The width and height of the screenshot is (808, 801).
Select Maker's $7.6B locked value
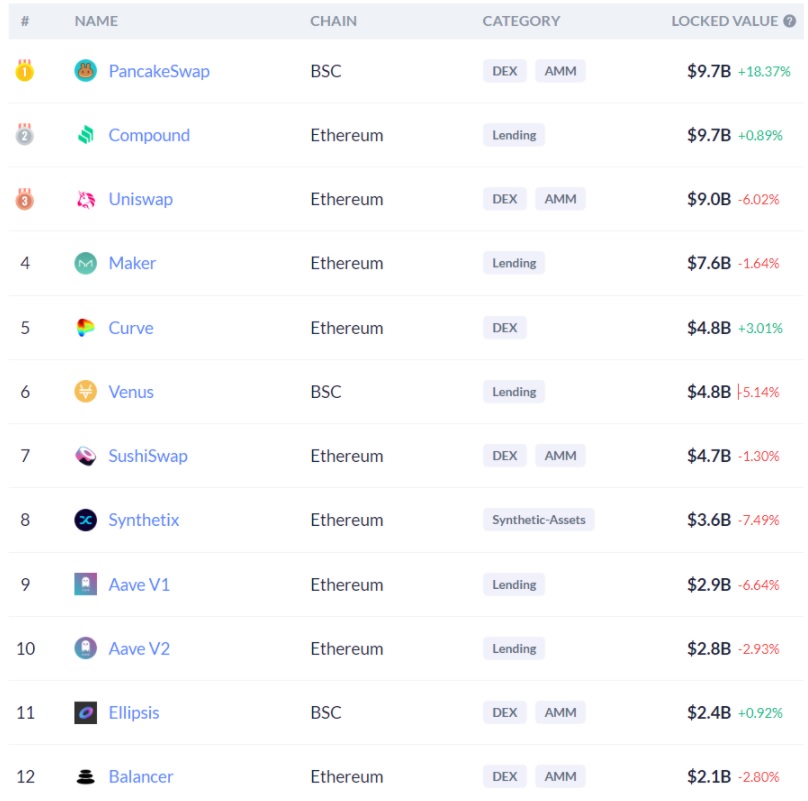tap(709, 263)
